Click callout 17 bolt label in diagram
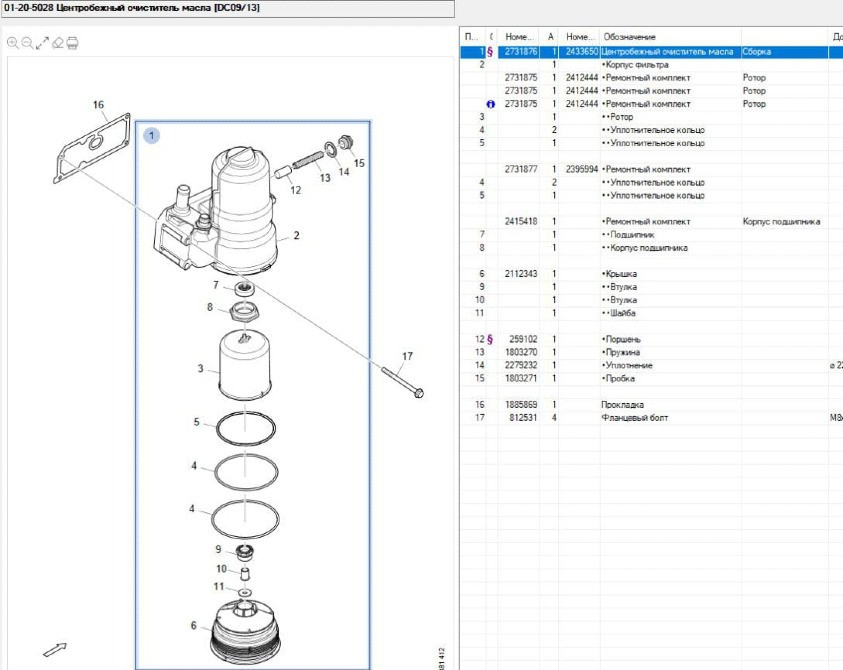The height and width of the screenshot is (670, 843). pyautogui.click(x=407, y=356)
